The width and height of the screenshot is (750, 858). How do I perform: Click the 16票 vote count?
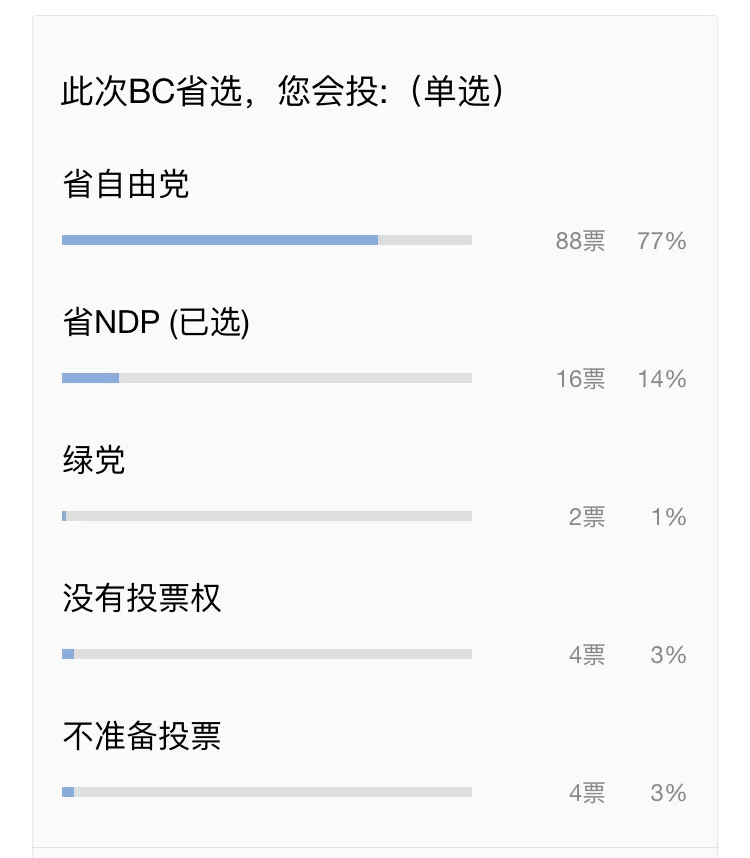tap(580, 379)
